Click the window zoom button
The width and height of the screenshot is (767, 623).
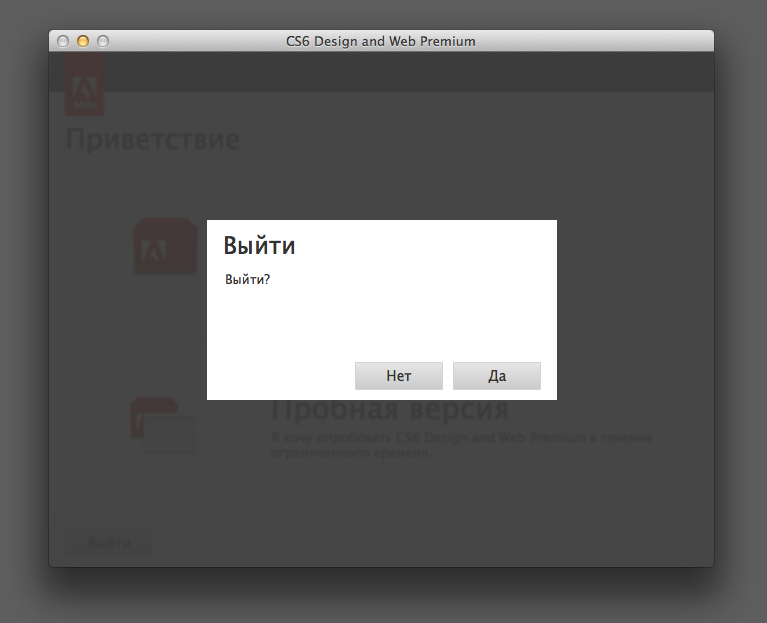(x=102, y=41)
